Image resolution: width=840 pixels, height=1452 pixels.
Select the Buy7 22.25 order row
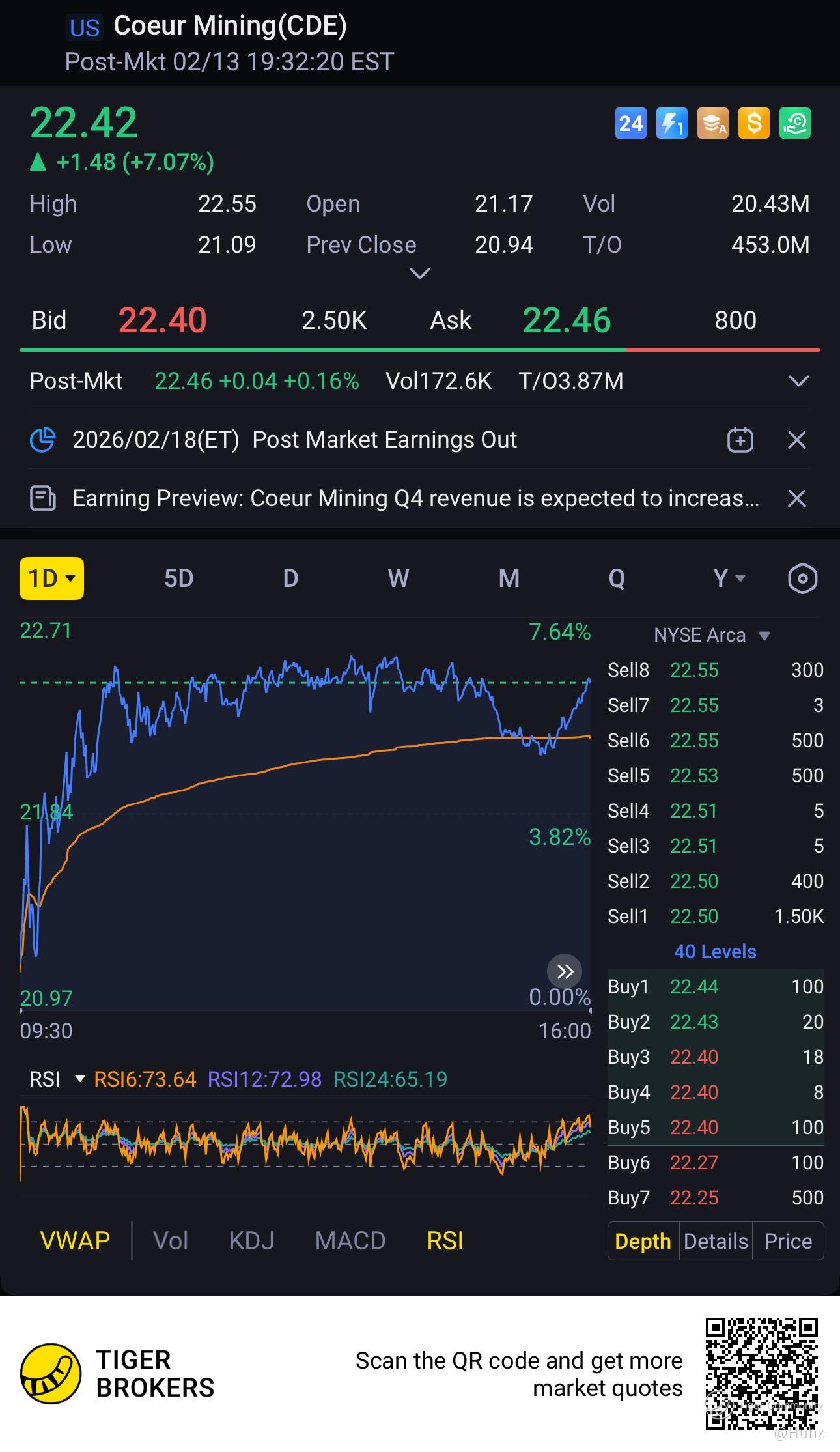716,1198
